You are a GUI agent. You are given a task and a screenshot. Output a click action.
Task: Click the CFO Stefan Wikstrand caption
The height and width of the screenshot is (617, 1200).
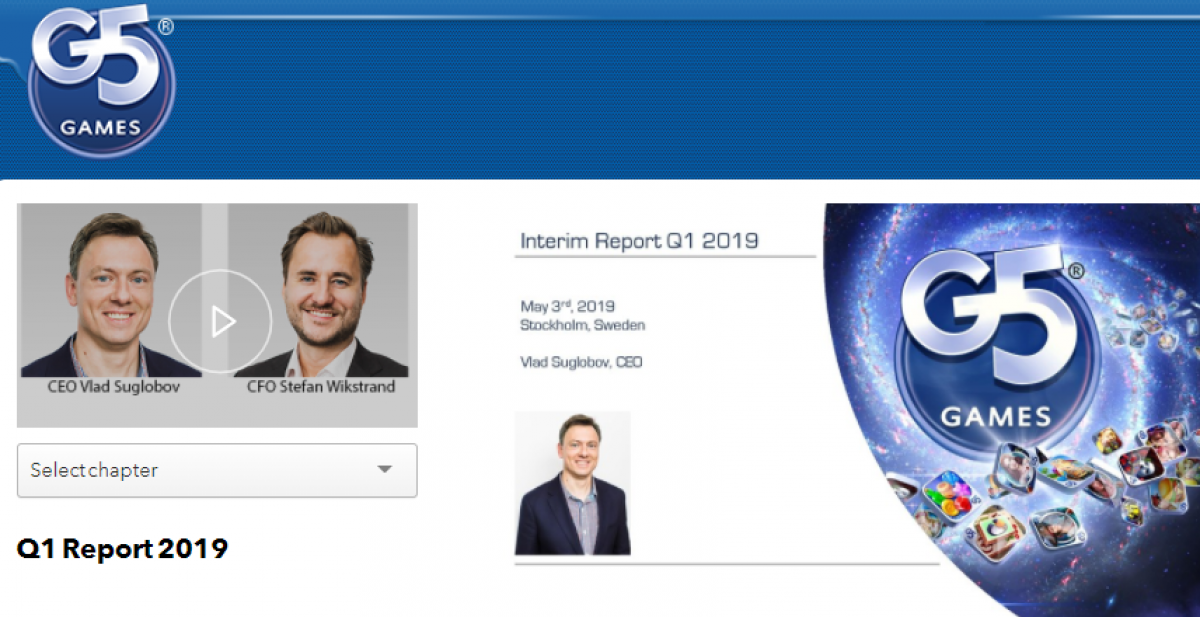321,386
